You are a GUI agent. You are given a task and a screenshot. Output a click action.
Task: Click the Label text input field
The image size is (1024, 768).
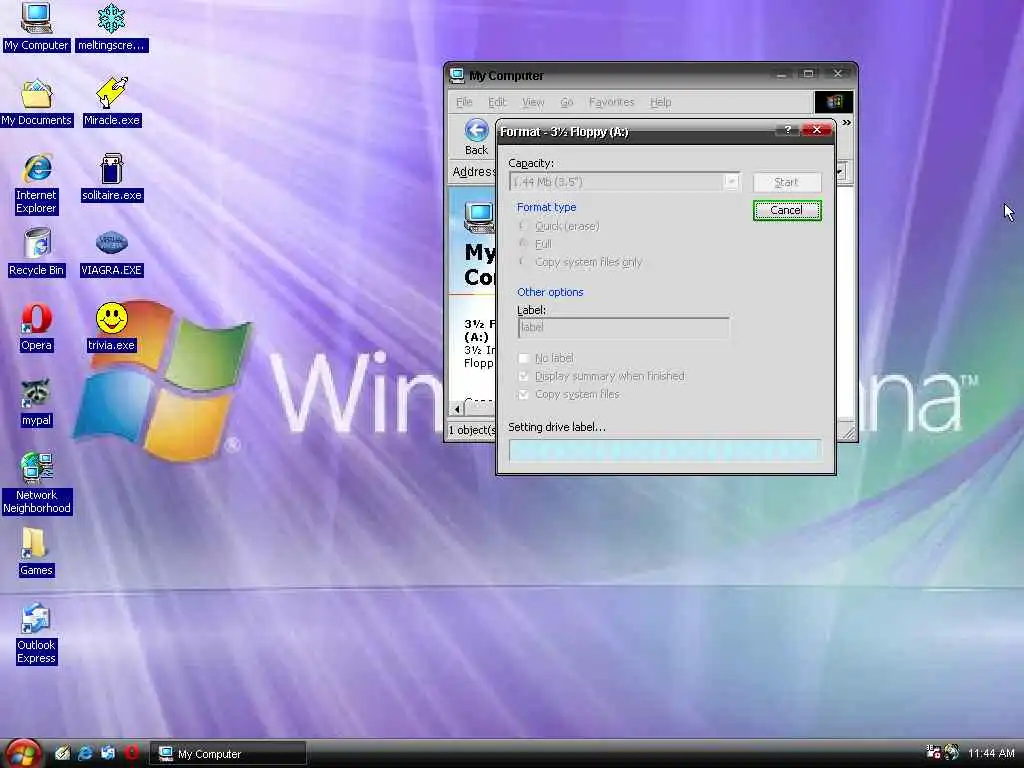click(x=624, y=327)
